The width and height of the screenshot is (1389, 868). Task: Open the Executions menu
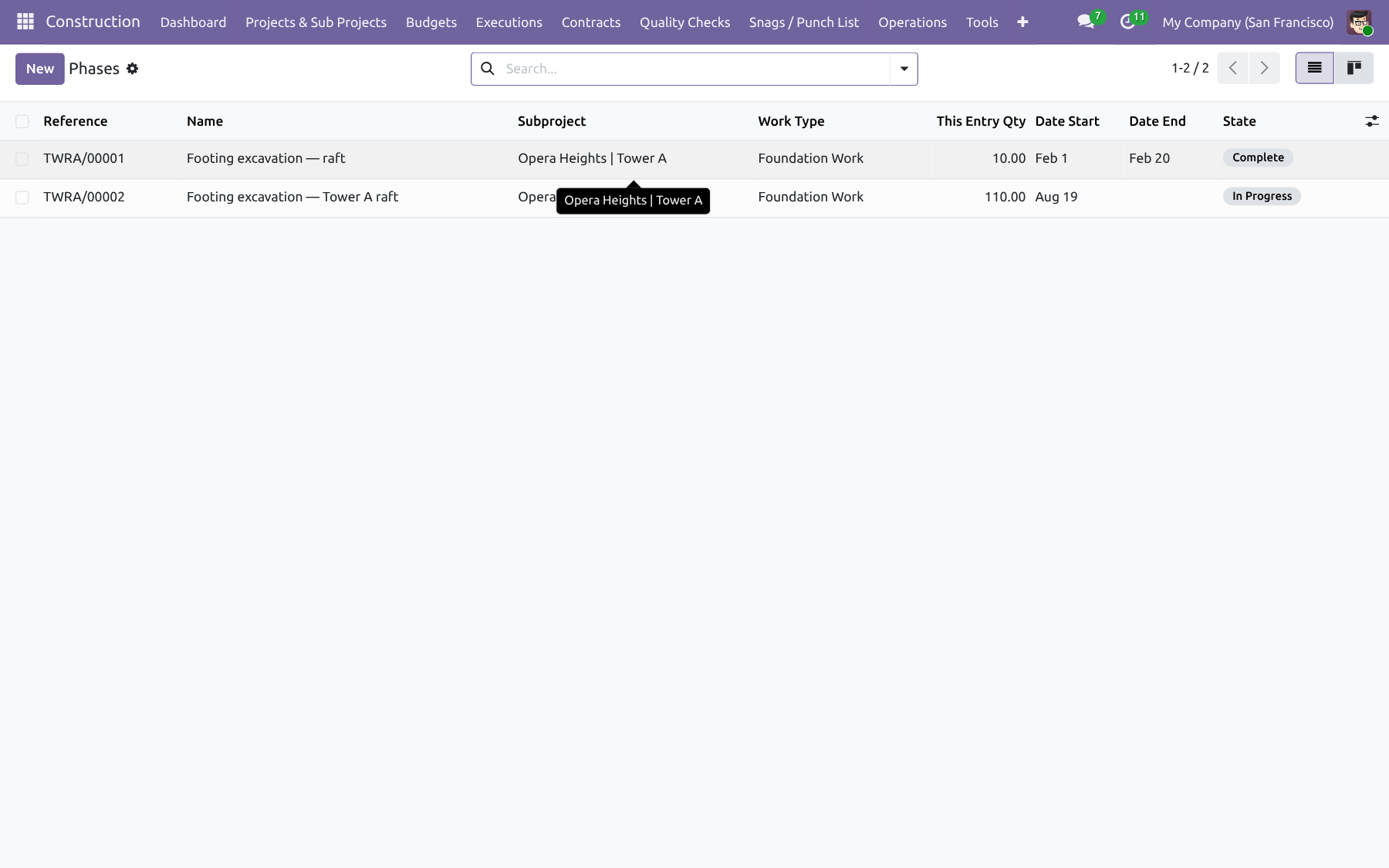(509, 22)
